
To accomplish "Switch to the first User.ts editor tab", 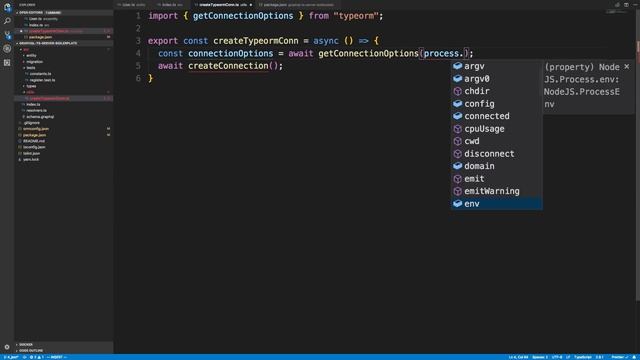I will coord(133,4).
